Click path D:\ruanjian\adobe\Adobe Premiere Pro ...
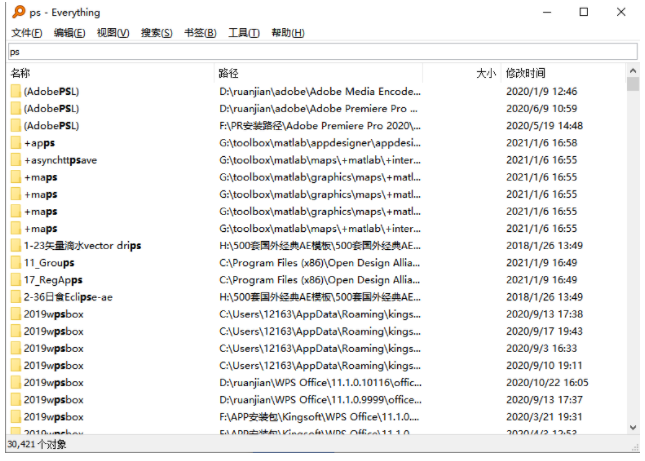Image resolution: width=645 pixels, height=461 pixels. click(318, 109)
